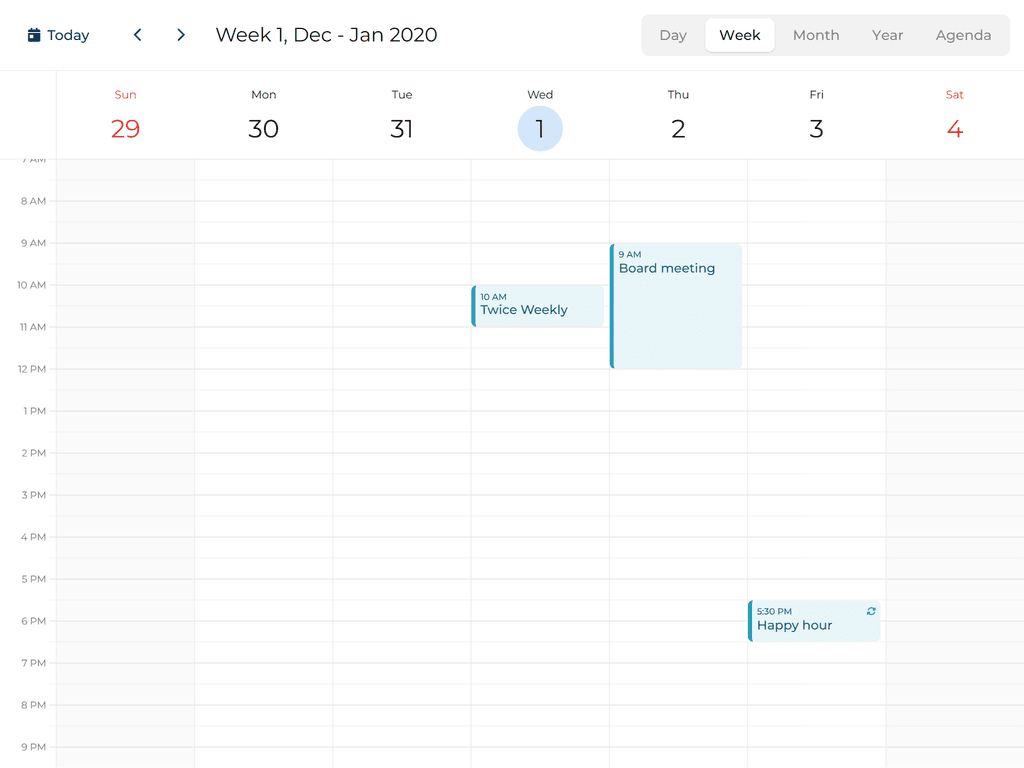The height and width of the screenshot is (768, 1024).
Task: Navigate to the next week
Action: [x=181, y=34]
